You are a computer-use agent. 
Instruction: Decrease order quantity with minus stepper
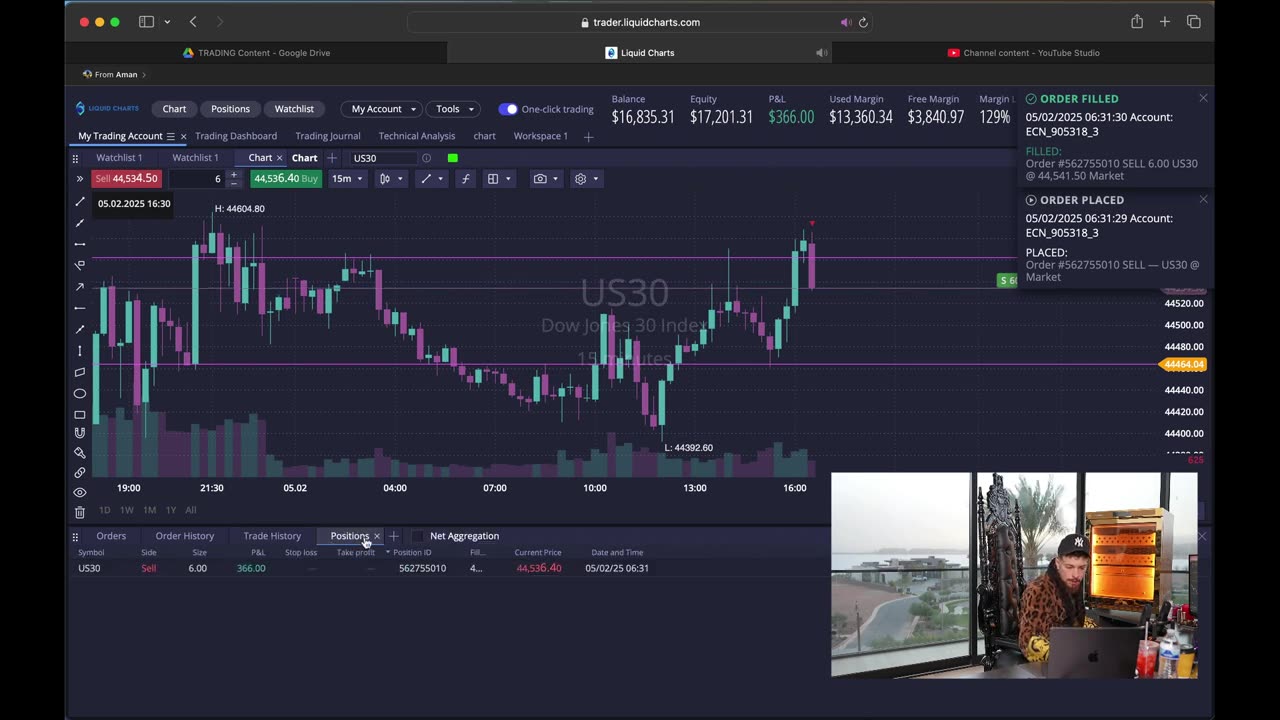click(x=234, y=183)
